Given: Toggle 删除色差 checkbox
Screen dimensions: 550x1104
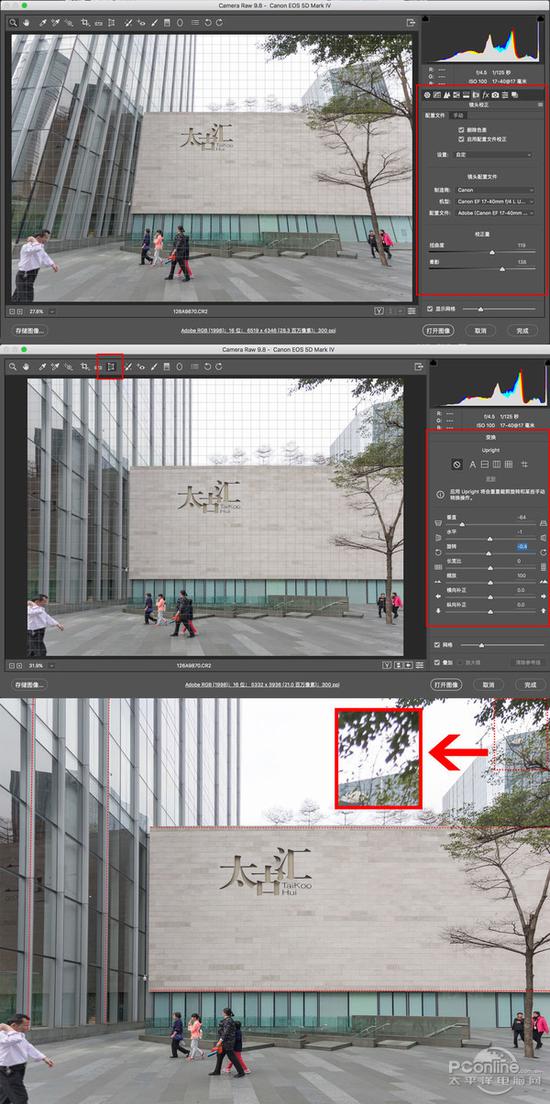Looking at the screenshot, I should [x=461, y=130].
